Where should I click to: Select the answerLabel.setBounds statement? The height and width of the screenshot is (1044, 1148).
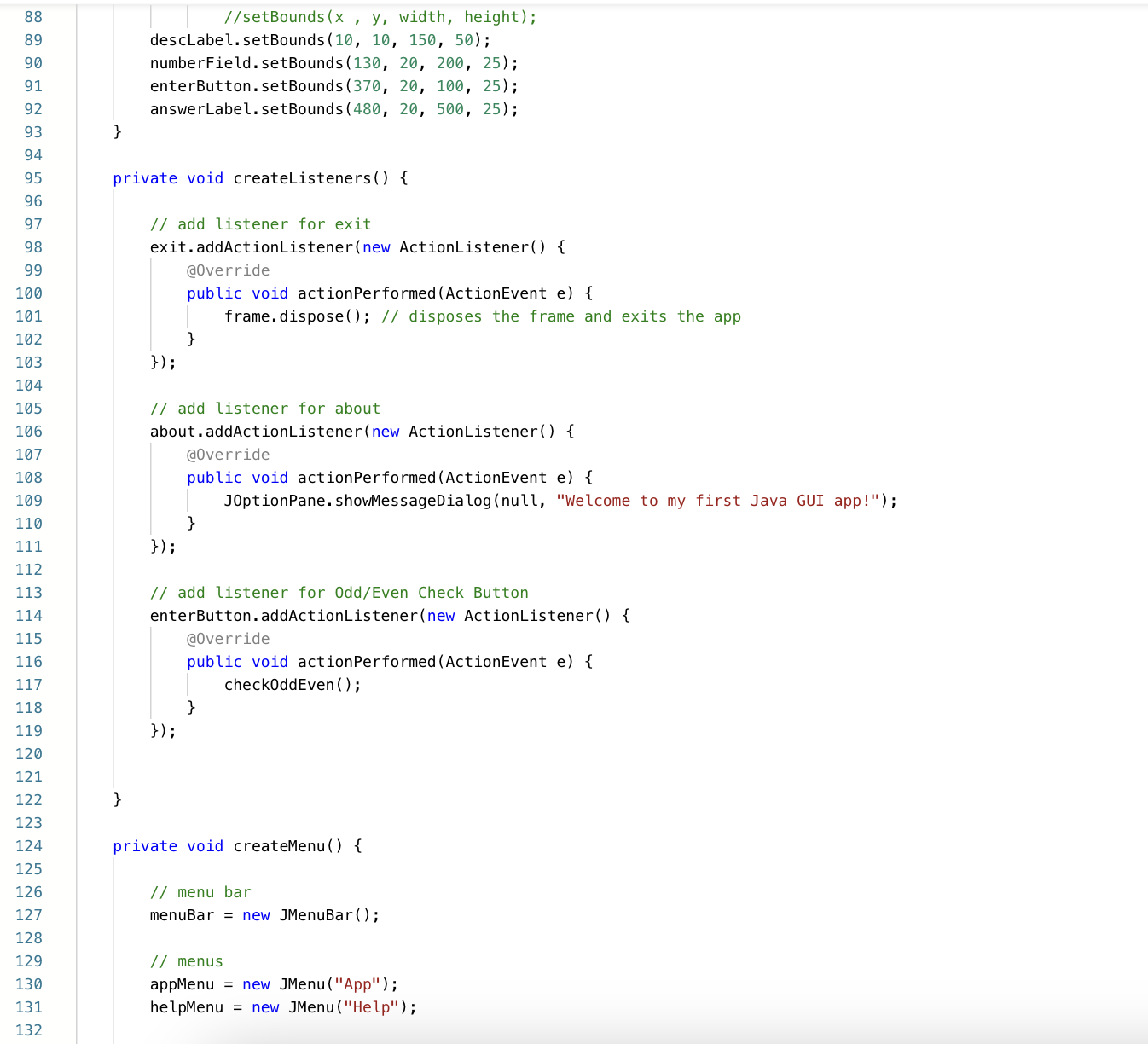click(x=333, y=108)
